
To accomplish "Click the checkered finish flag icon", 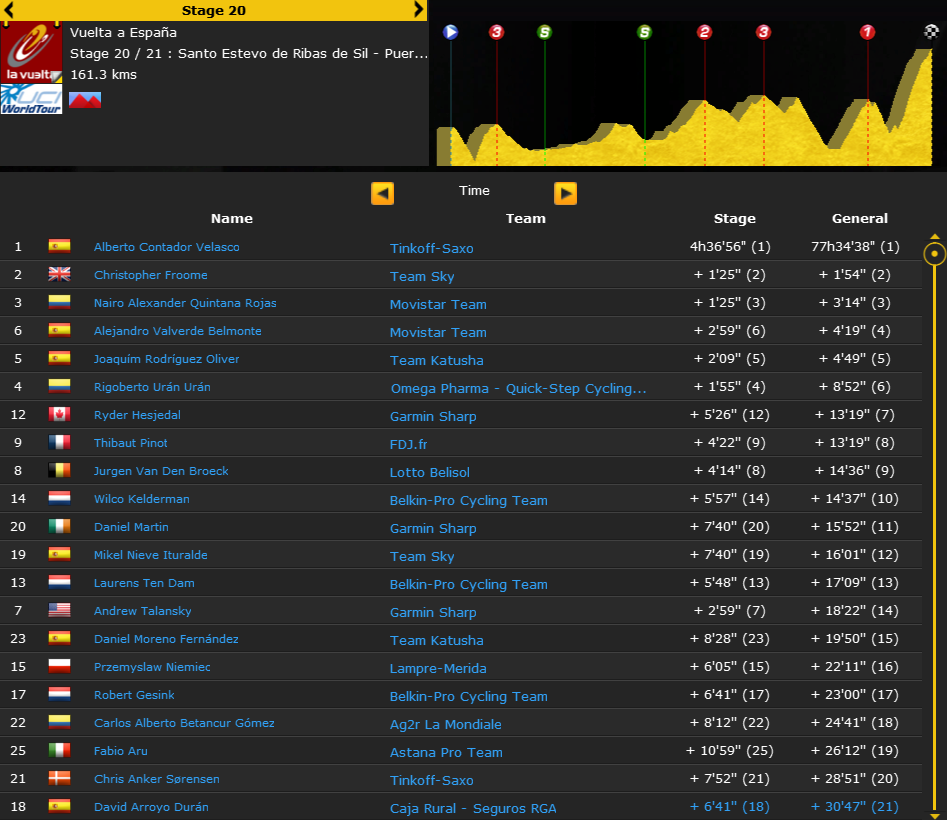I will click(x=931, y=32).
